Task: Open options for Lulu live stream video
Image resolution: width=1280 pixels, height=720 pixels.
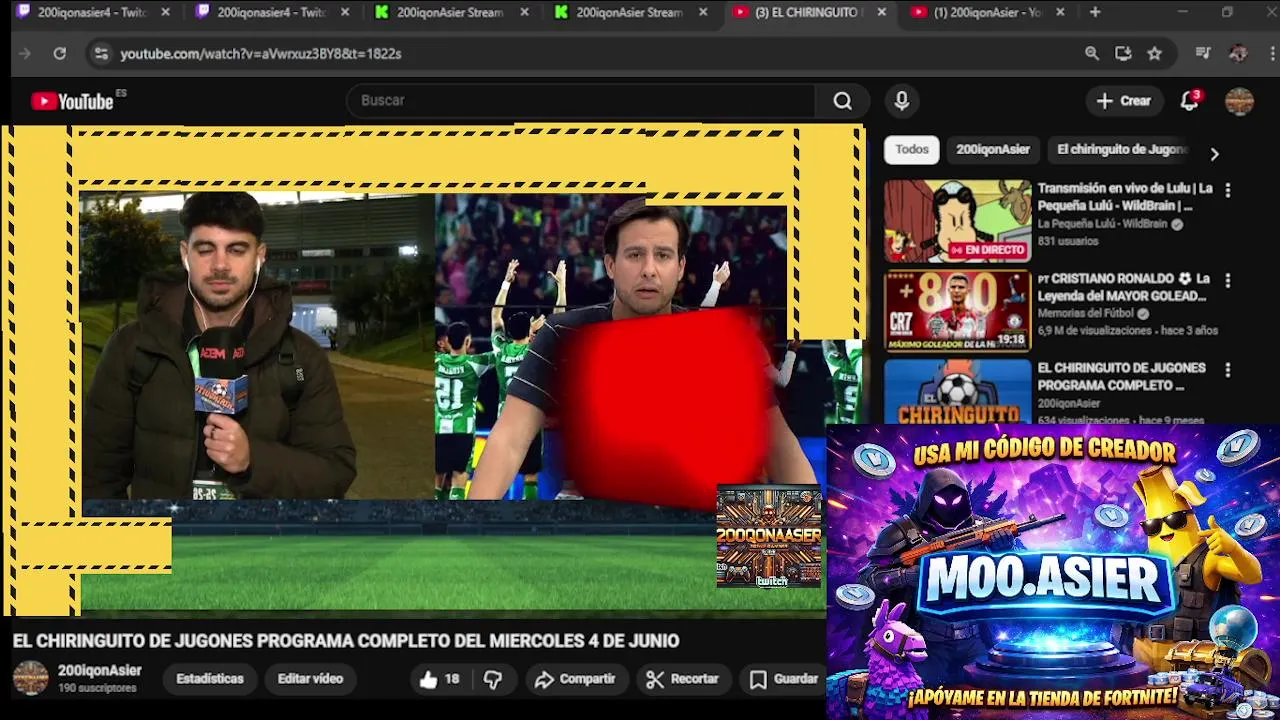Action: 1228,190
